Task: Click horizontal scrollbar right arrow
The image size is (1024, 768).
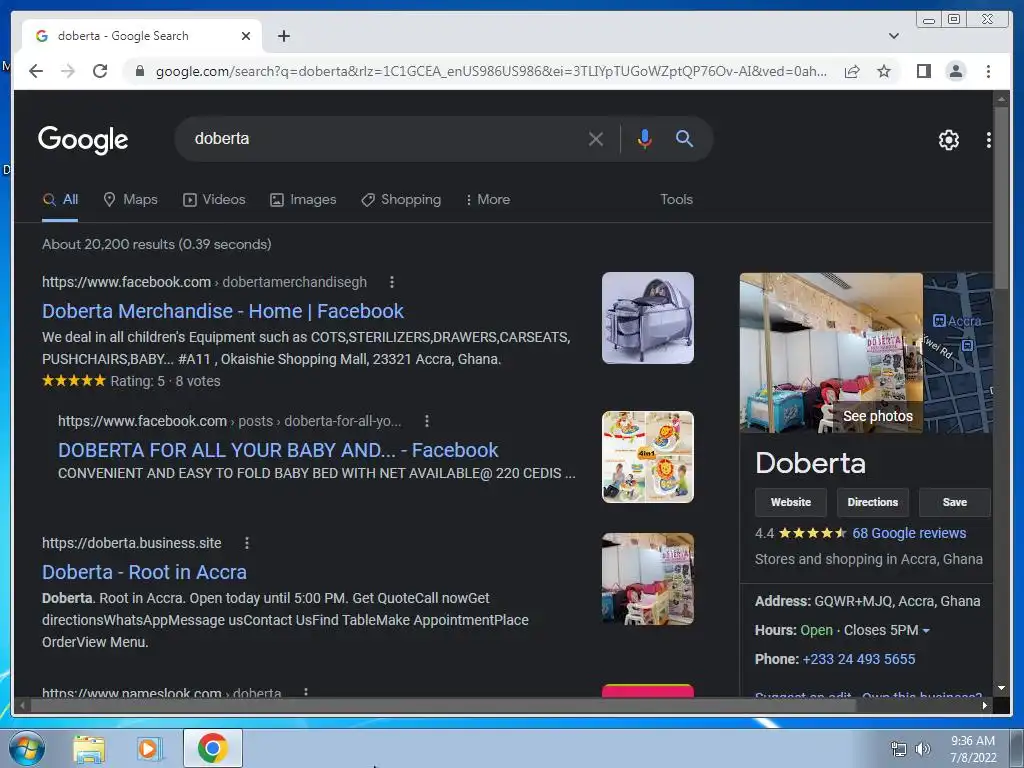Action: tap(985, 705)
